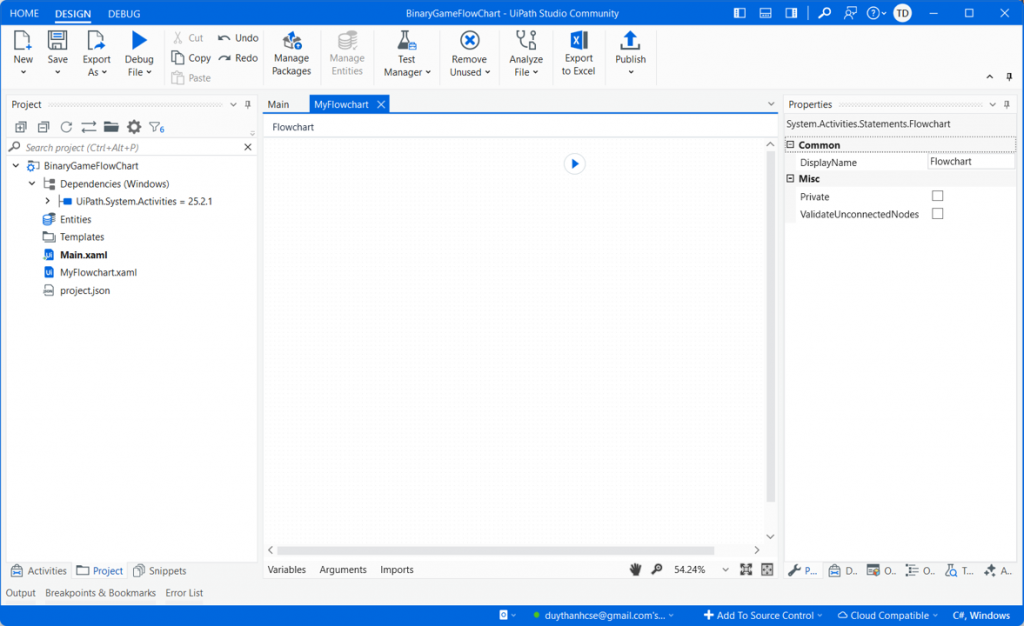Screen dimensions: 1024x626
Task: Switch to the Main document tab
Action: pos(278,104)
